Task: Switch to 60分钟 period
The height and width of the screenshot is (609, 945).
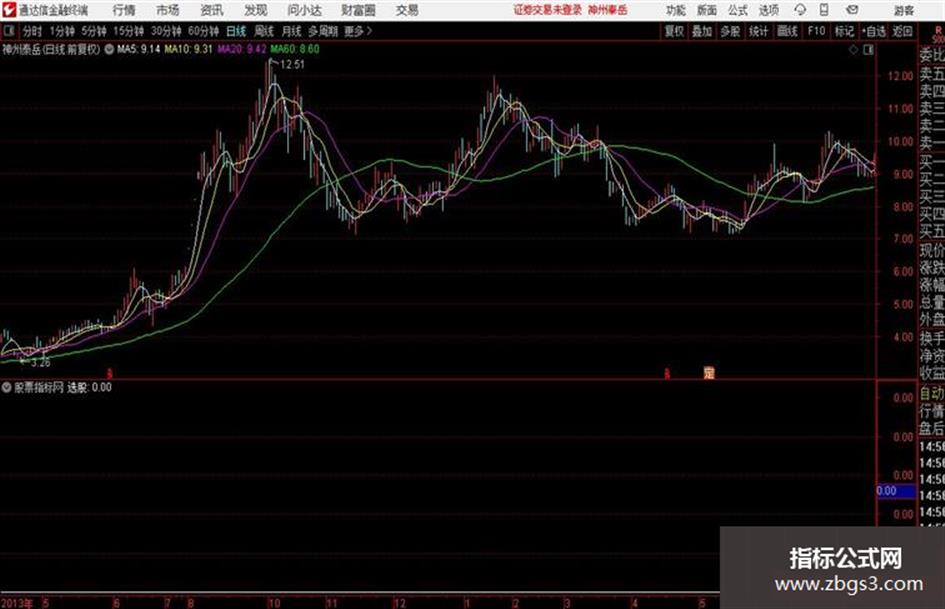Action: [203, 31]
